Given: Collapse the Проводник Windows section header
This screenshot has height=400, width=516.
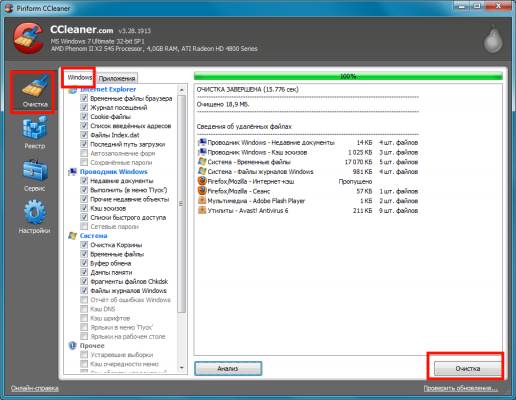Looking at the screenshot, I should (113, 172).
